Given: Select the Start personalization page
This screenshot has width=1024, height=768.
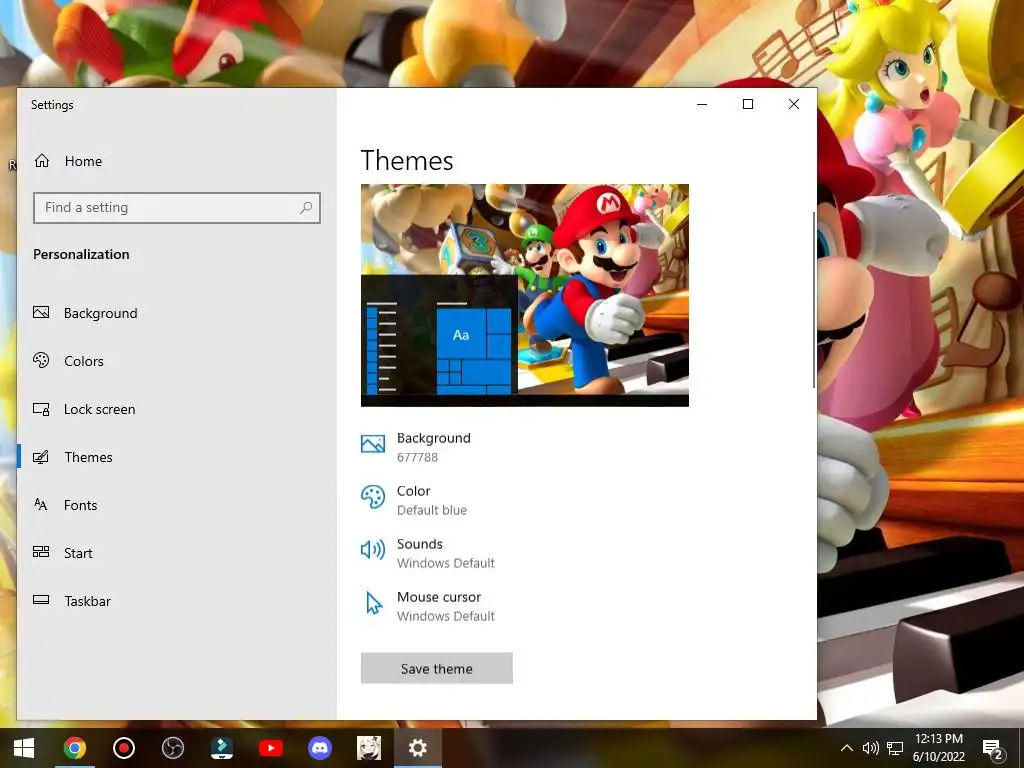Looking at the screenshot, I should (78, 553).
